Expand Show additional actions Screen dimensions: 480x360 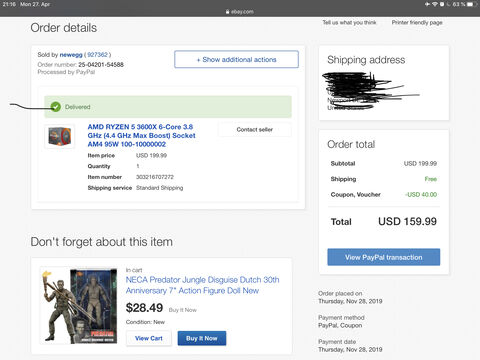click(x=236, y=59)
